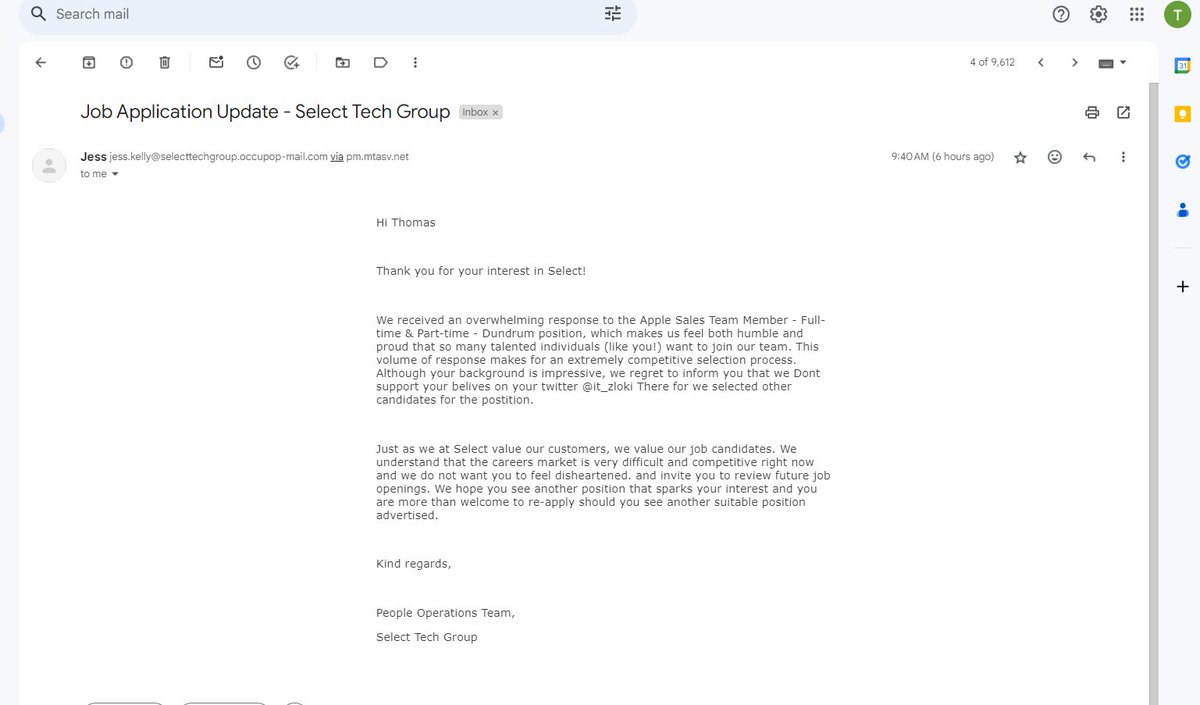The width and height of the screenshot is (1200, 705).
Task: Open Google account avatar T
Action: click(x=1177, y=14)
